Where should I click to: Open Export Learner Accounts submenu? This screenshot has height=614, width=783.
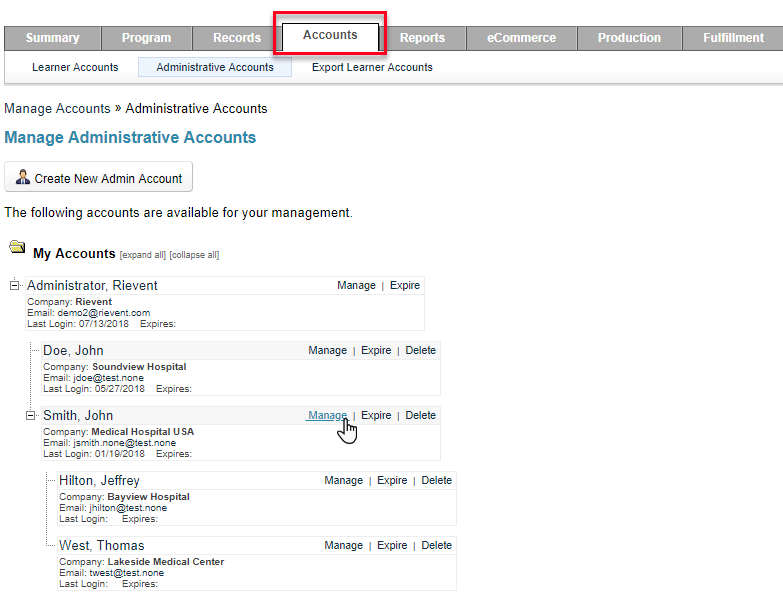click(372, 67)
